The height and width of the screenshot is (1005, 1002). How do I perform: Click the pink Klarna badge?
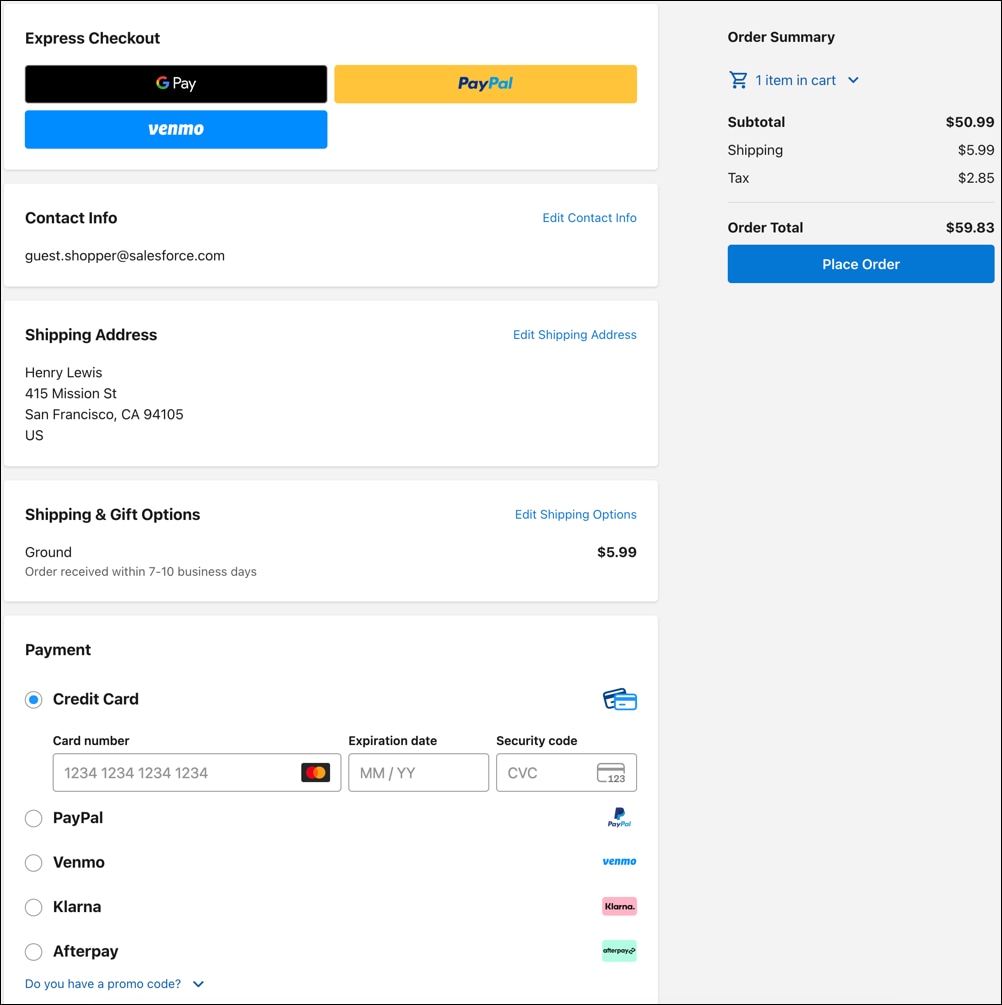618,906
